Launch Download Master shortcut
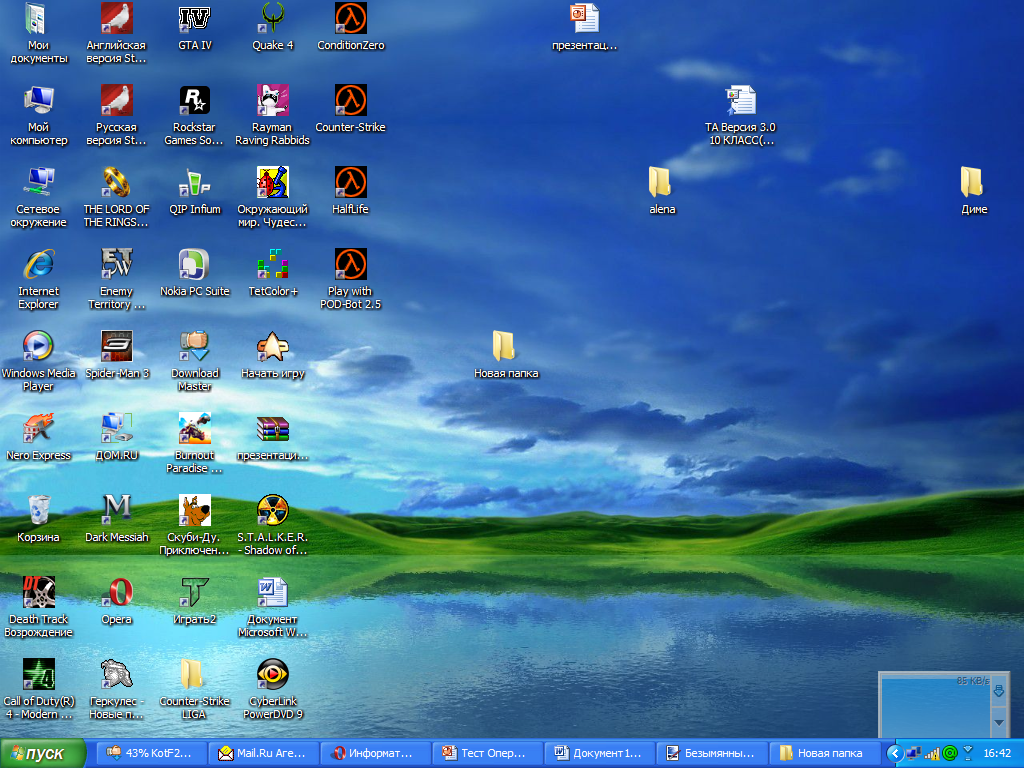 (195, 361)
